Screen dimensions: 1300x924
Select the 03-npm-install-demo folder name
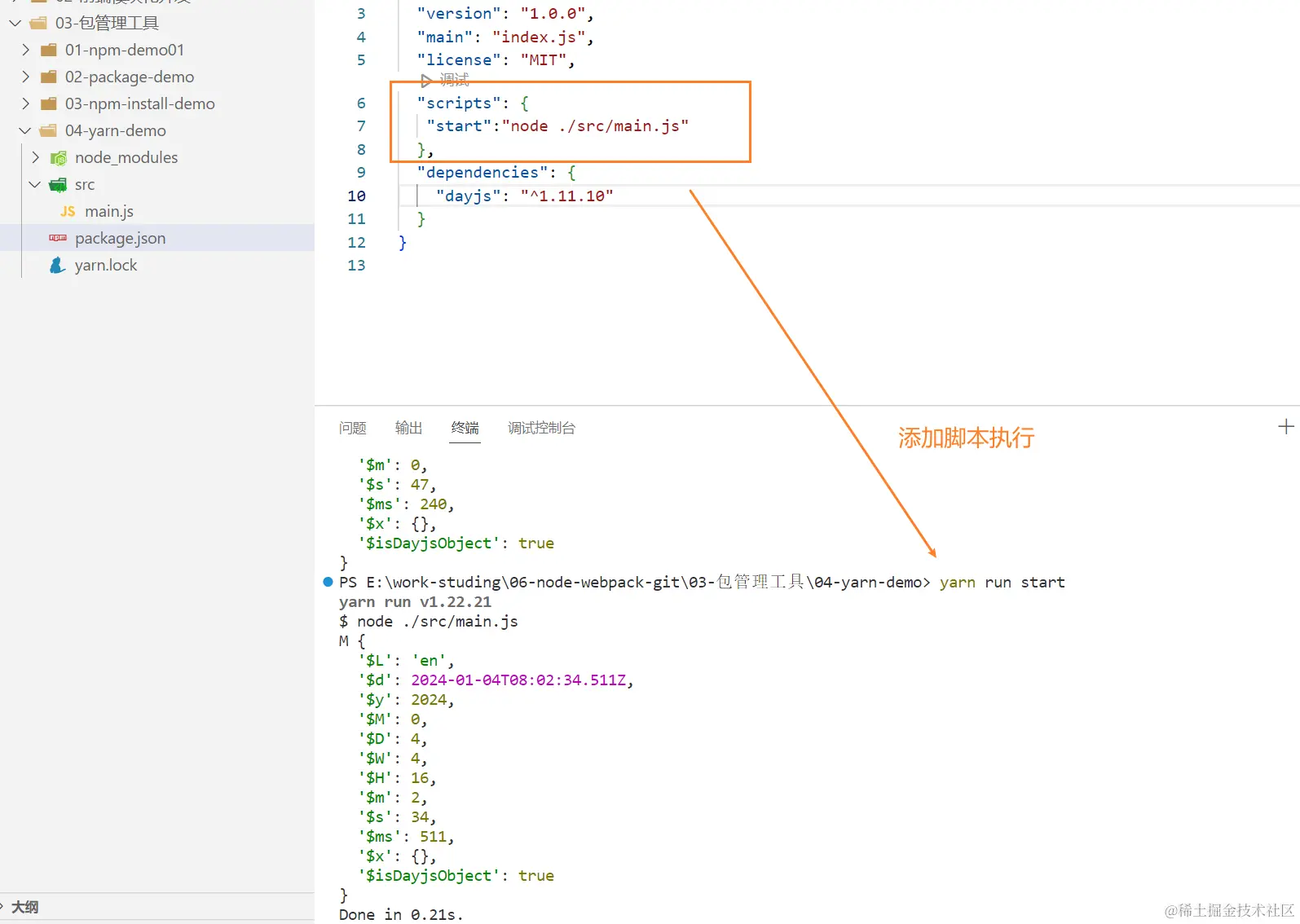[x=140, y=103]
